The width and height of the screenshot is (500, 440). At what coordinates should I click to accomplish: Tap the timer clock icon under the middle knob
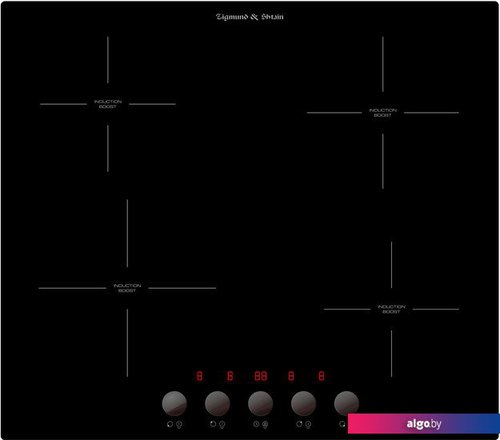256,424
